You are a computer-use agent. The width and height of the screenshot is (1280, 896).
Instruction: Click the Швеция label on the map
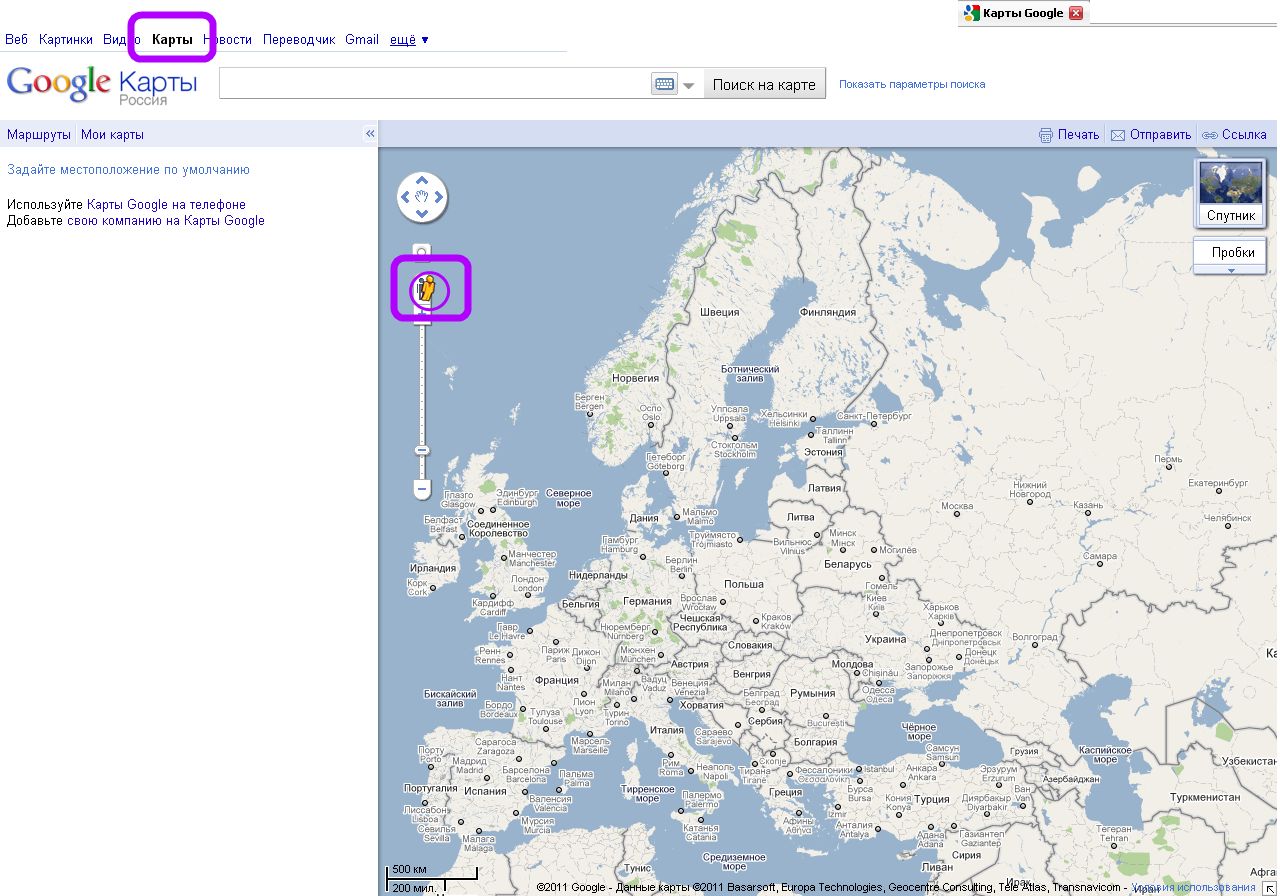tap(719, 312)
